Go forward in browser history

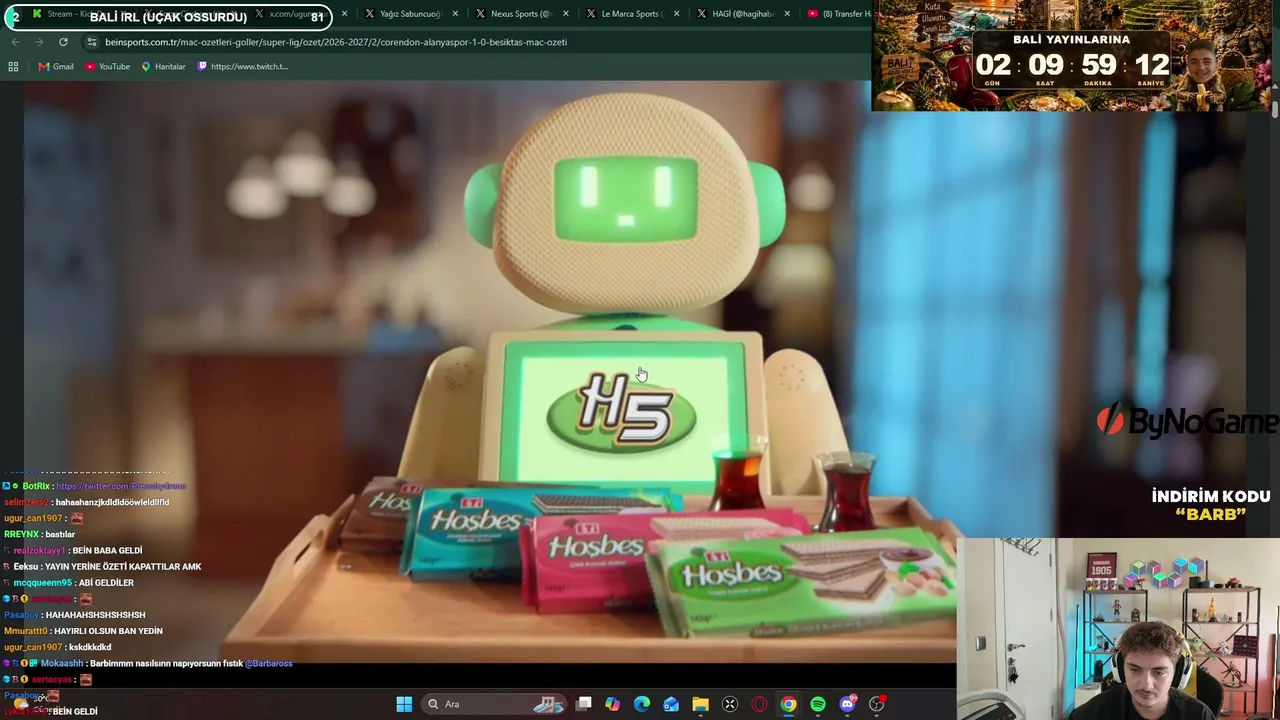pyautogui.click(x=39, y=42)
